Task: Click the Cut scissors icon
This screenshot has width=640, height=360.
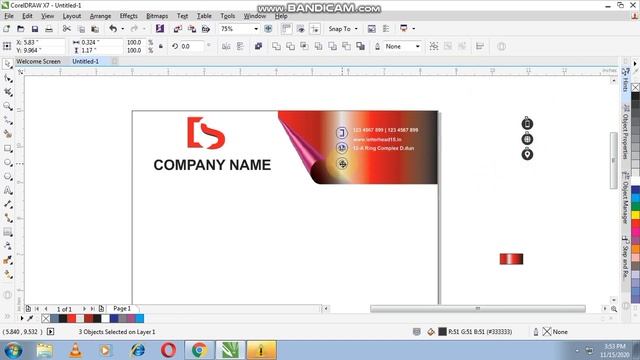Action: (67, 29)
